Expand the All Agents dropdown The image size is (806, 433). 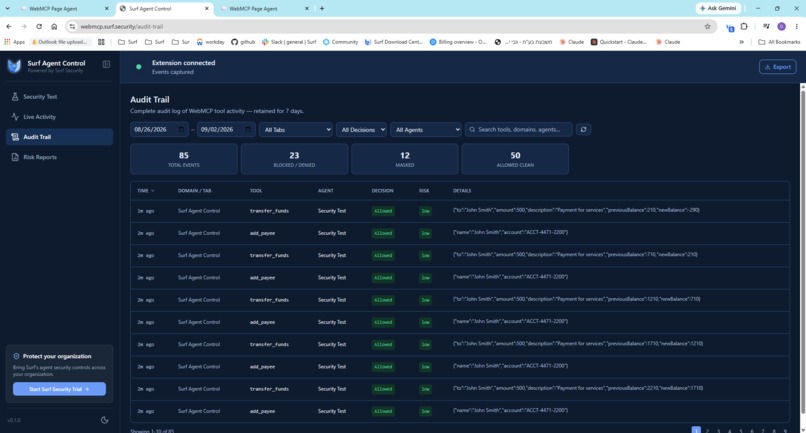pyautogui.click(x=426, y=130)
